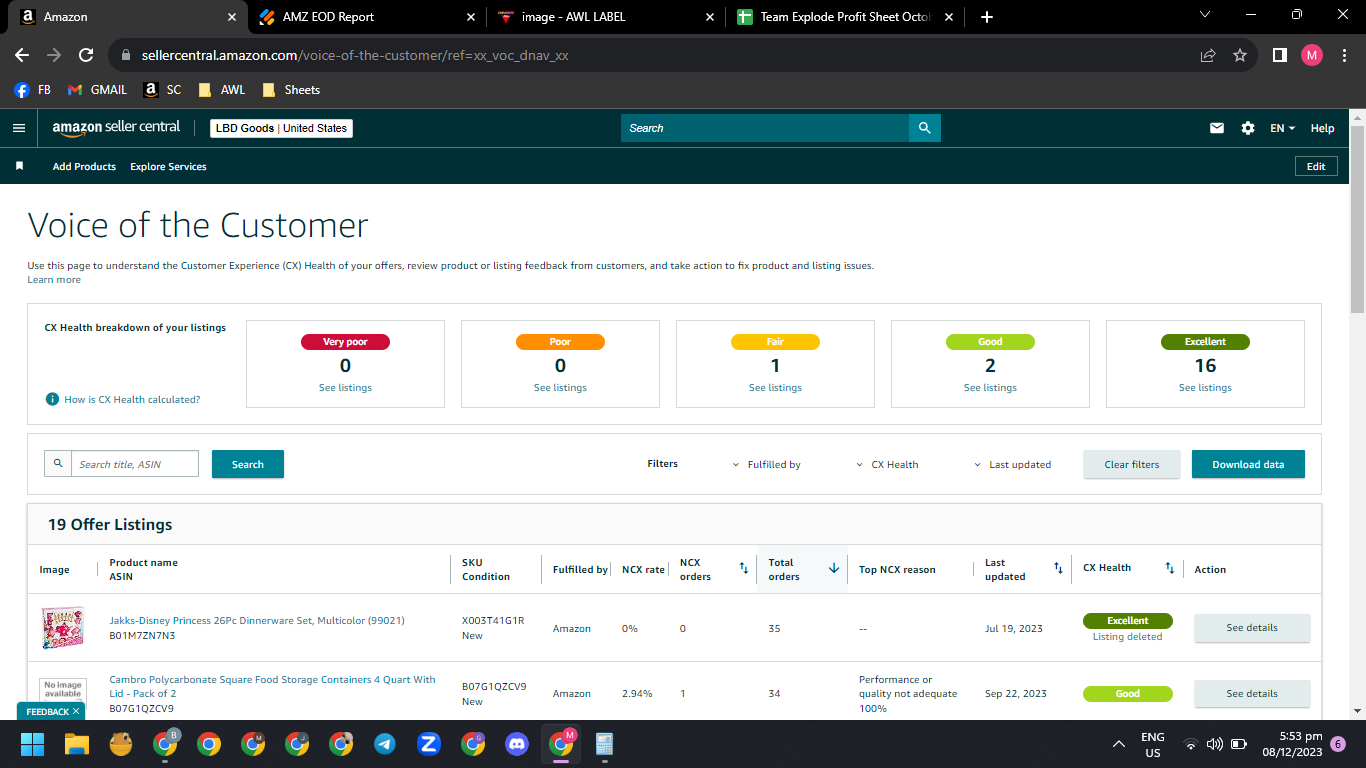Sort listings by Last updated arrows
The image size is (1366, 768).
[x=1058, y=568]
